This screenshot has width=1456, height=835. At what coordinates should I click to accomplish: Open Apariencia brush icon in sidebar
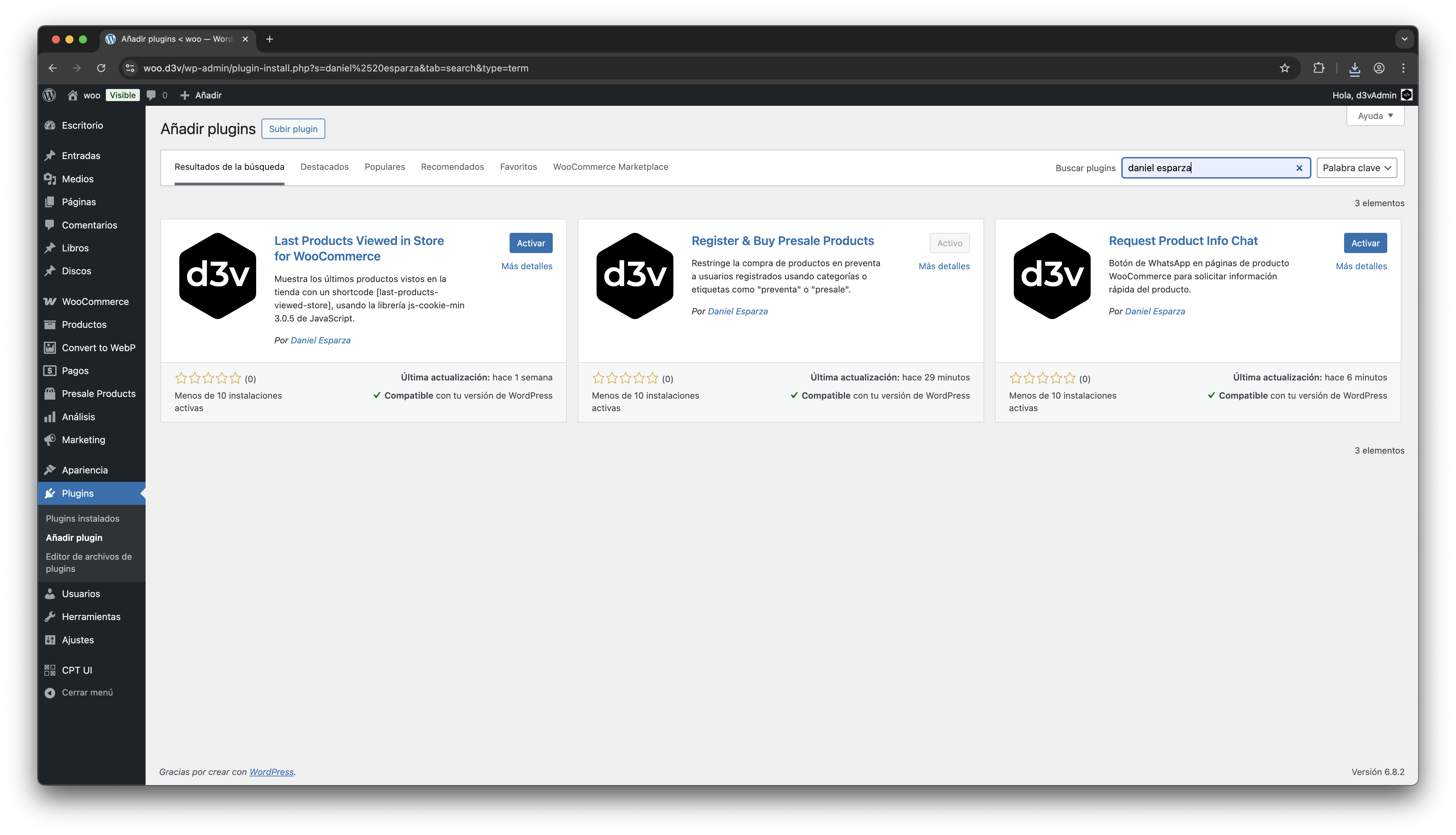click(x=50, y=470)
